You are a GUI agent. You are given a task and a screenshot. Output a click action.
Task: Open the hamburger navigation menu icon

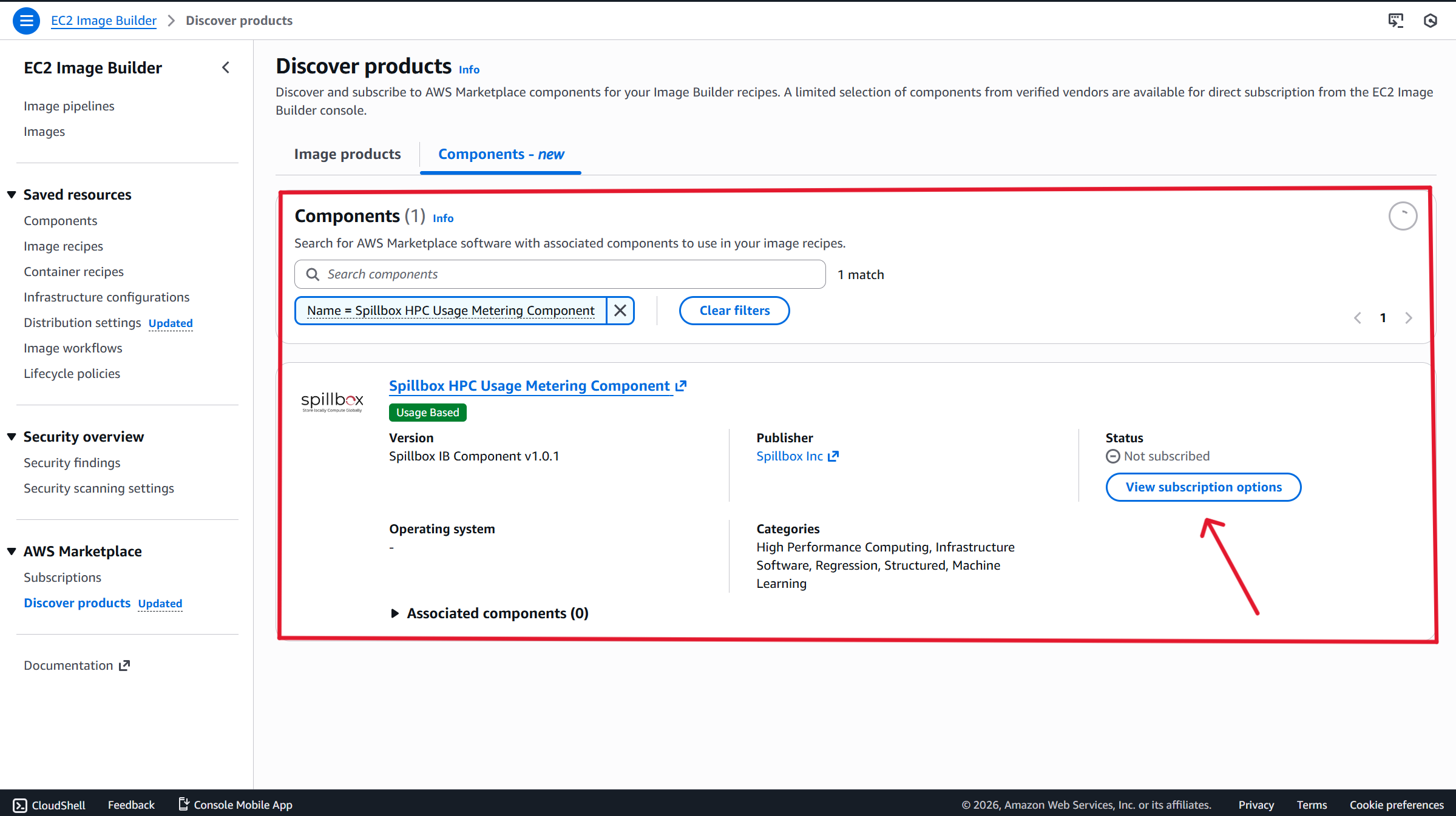[26, 21]
